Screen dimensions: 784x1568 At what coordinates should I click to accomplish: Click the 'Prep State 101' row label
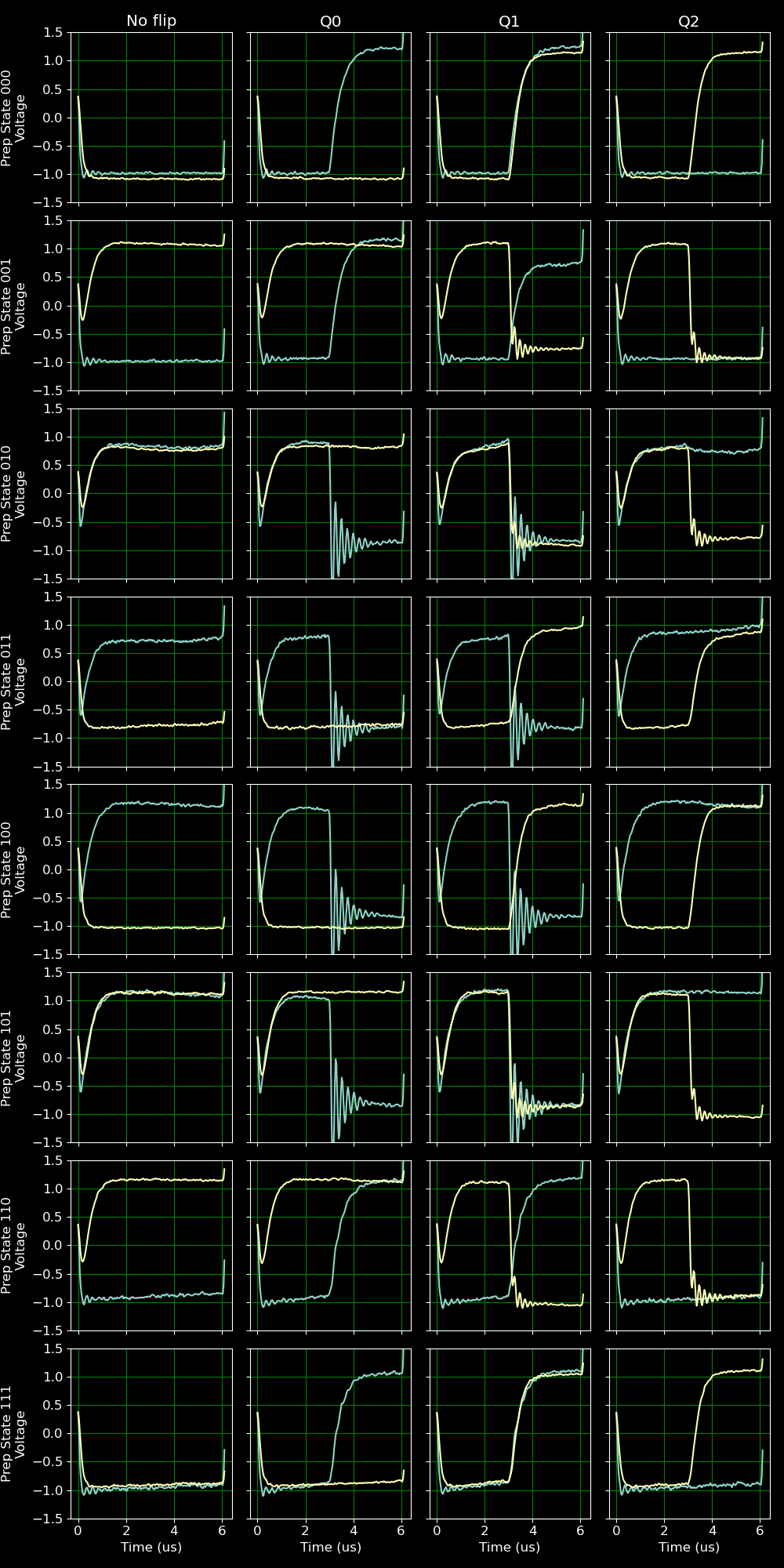click(x=7, y=1058)
